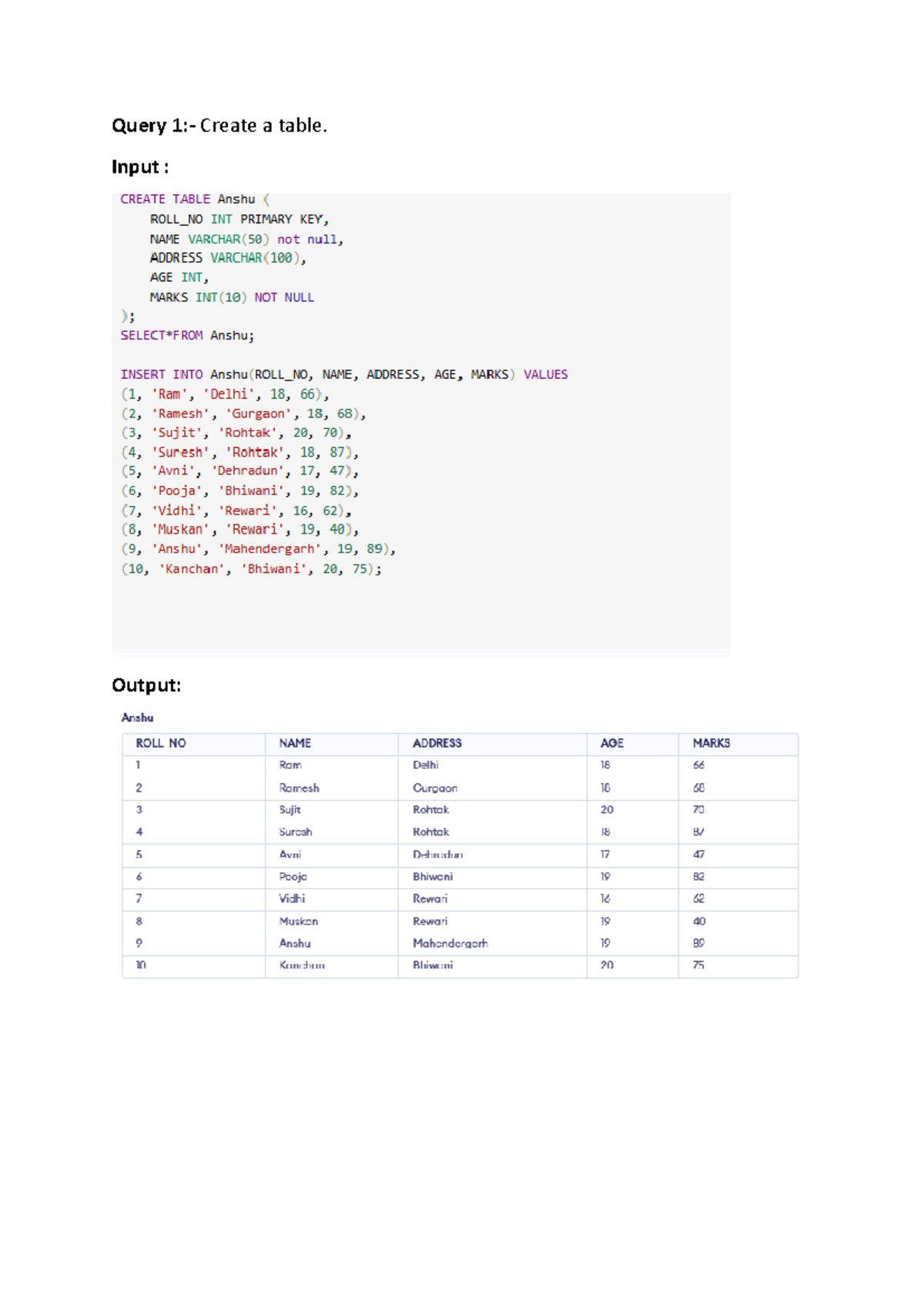Click the "Ram" cell in the output table
The height and width of the screenshot is (1306, 924).
[290, 765]
